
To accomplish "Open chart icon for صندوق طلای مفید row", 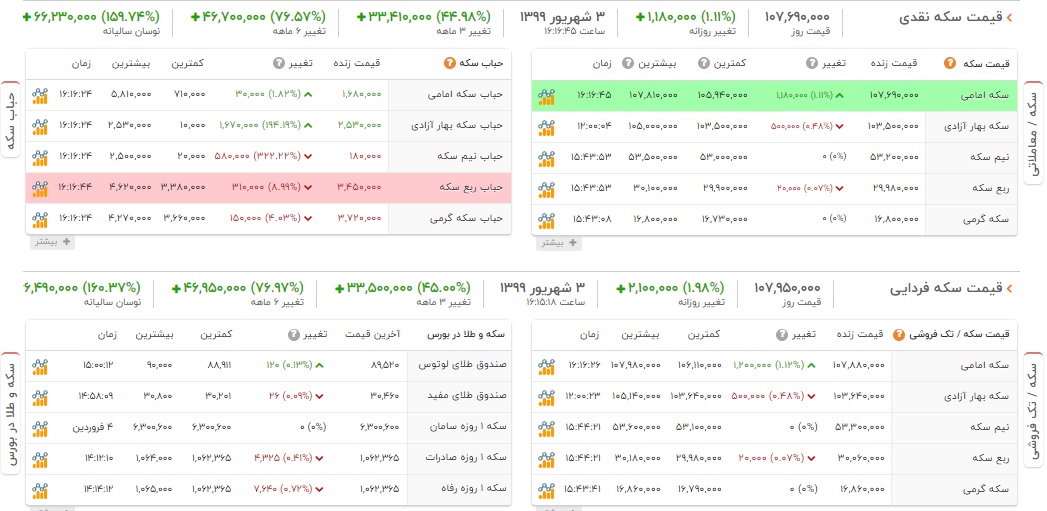I will coord(40,396).
